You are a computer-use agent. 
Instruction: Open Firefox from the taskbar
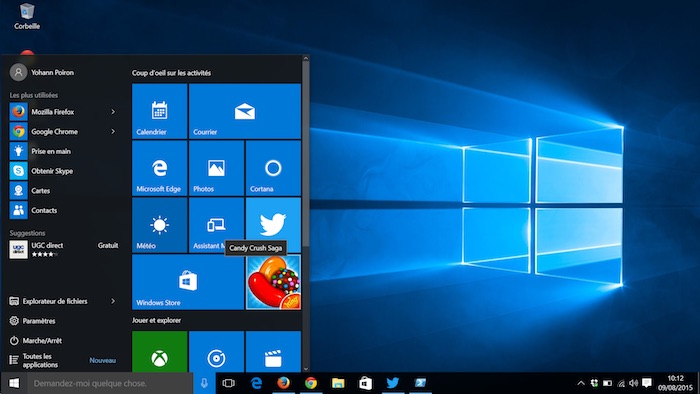283,383
